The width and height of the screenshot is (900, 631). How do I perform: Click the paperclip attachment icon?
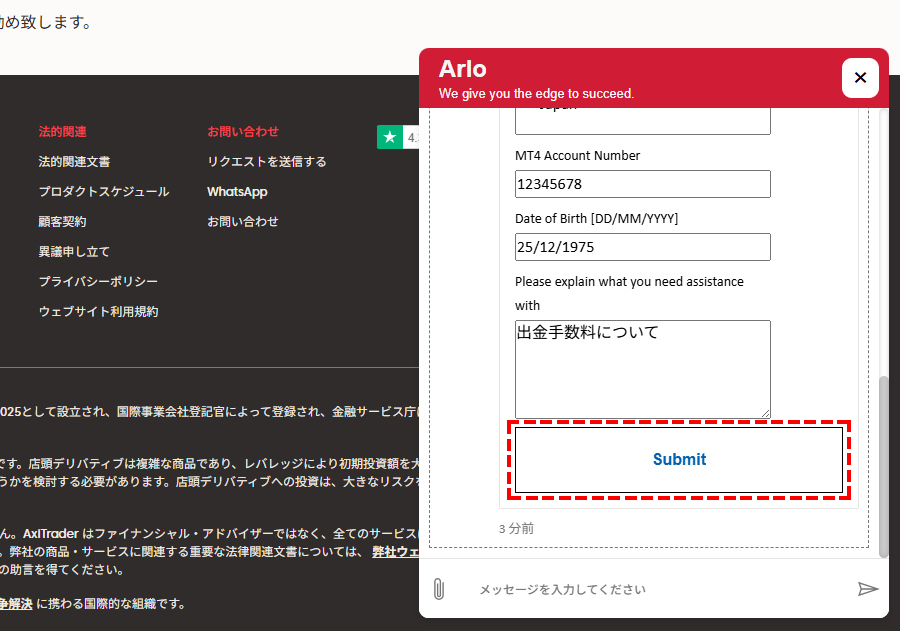click(438, 589)
